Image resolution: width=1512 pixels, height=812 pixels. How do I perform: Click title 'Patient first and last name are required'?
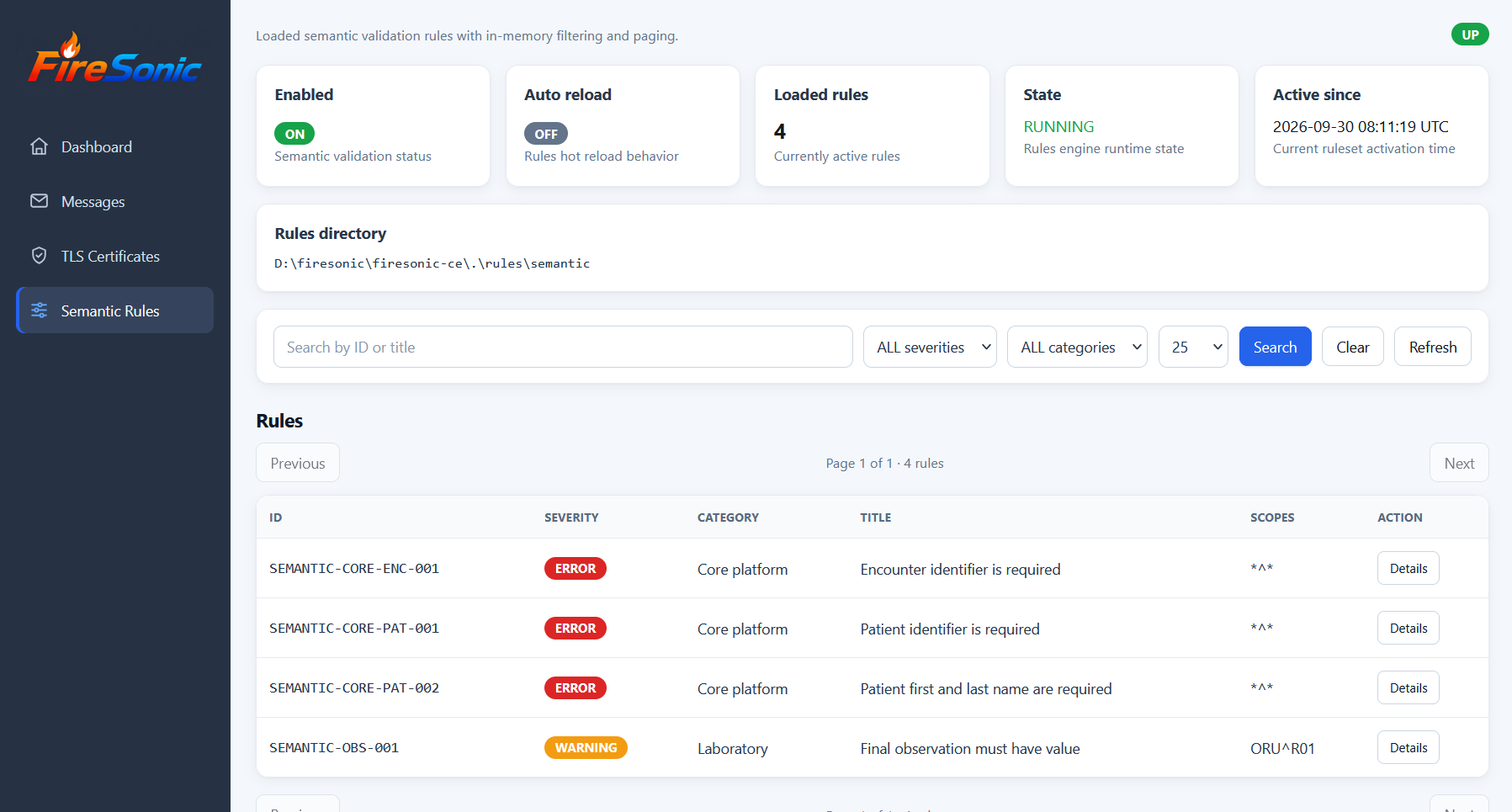point(986,688)
